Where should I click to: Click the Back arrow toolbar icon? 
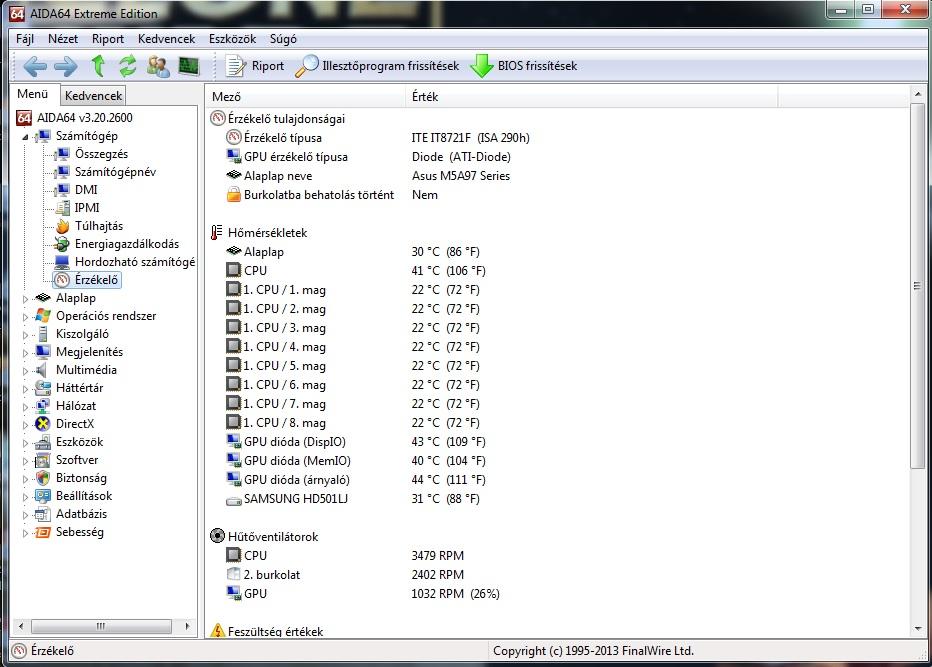(x=35, y=66)
